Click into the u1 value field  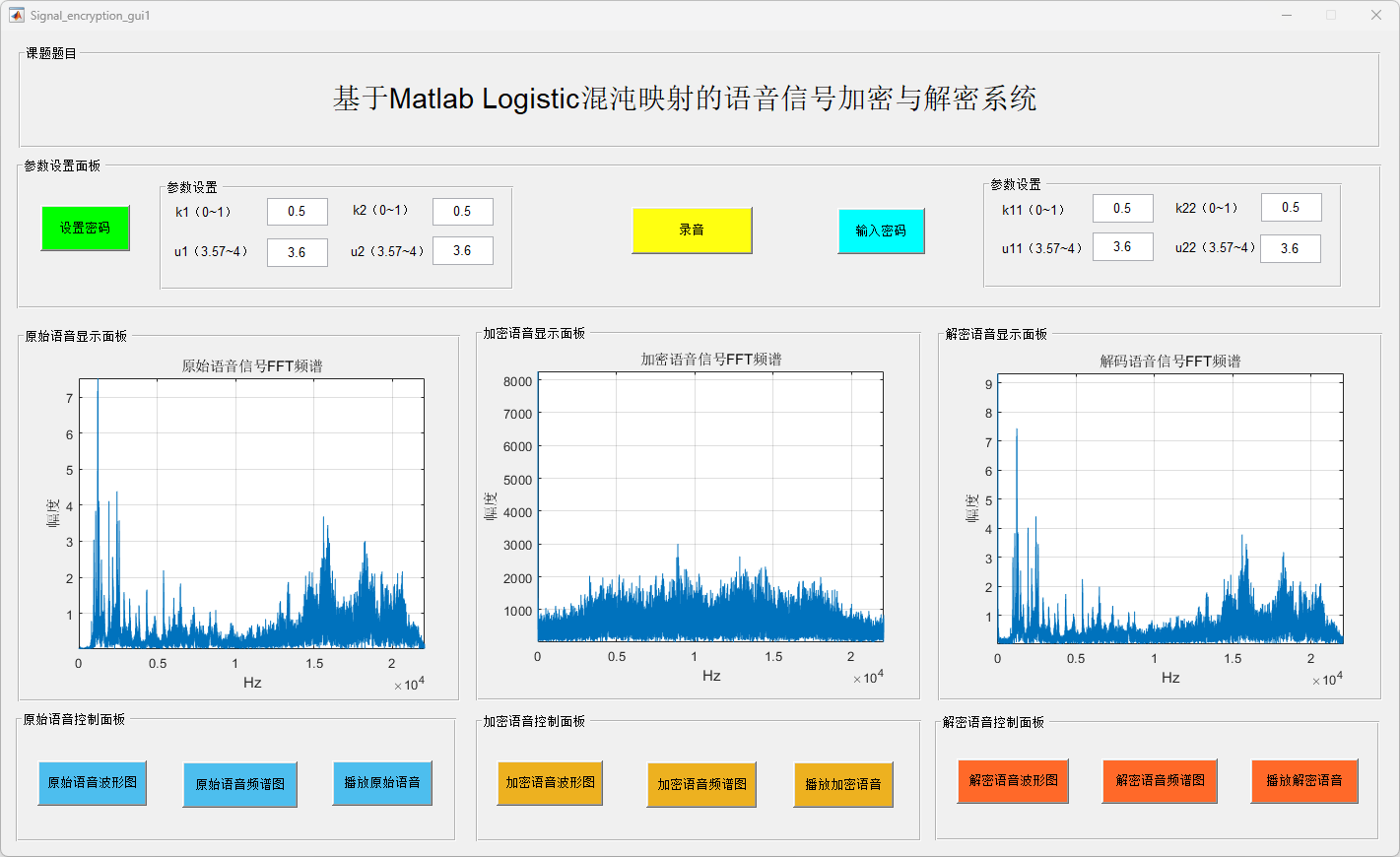pos(298,252)
